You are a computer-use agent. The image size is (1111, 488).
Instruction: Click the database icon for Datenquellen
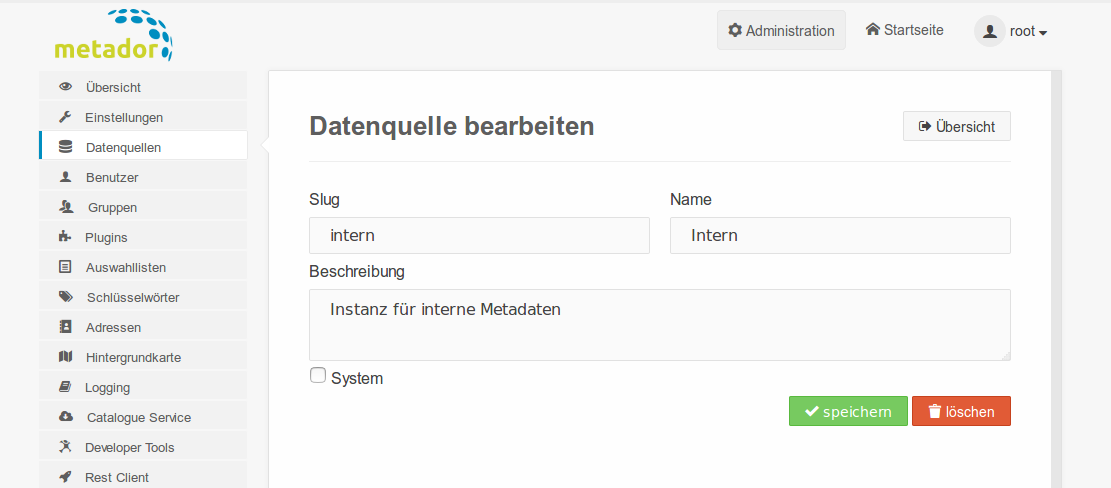65,147
